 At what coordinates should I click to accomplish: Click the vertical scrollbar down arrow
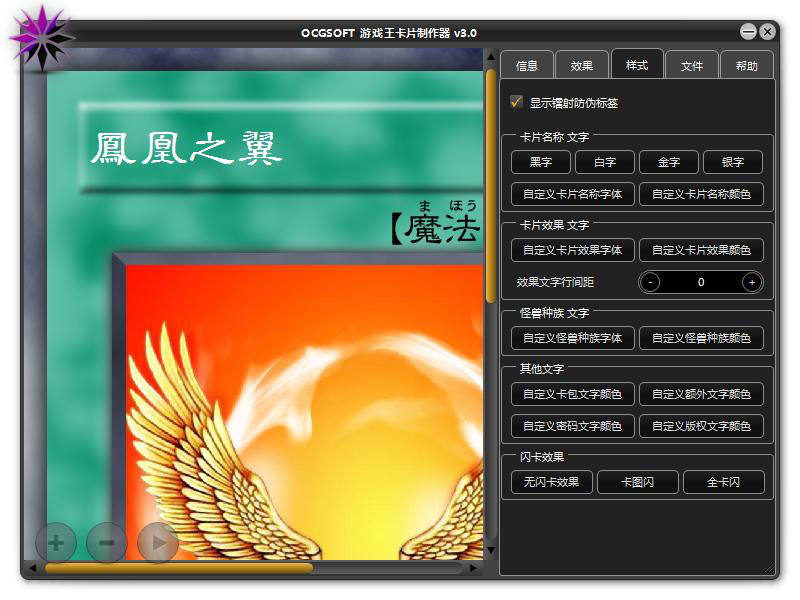491,551
